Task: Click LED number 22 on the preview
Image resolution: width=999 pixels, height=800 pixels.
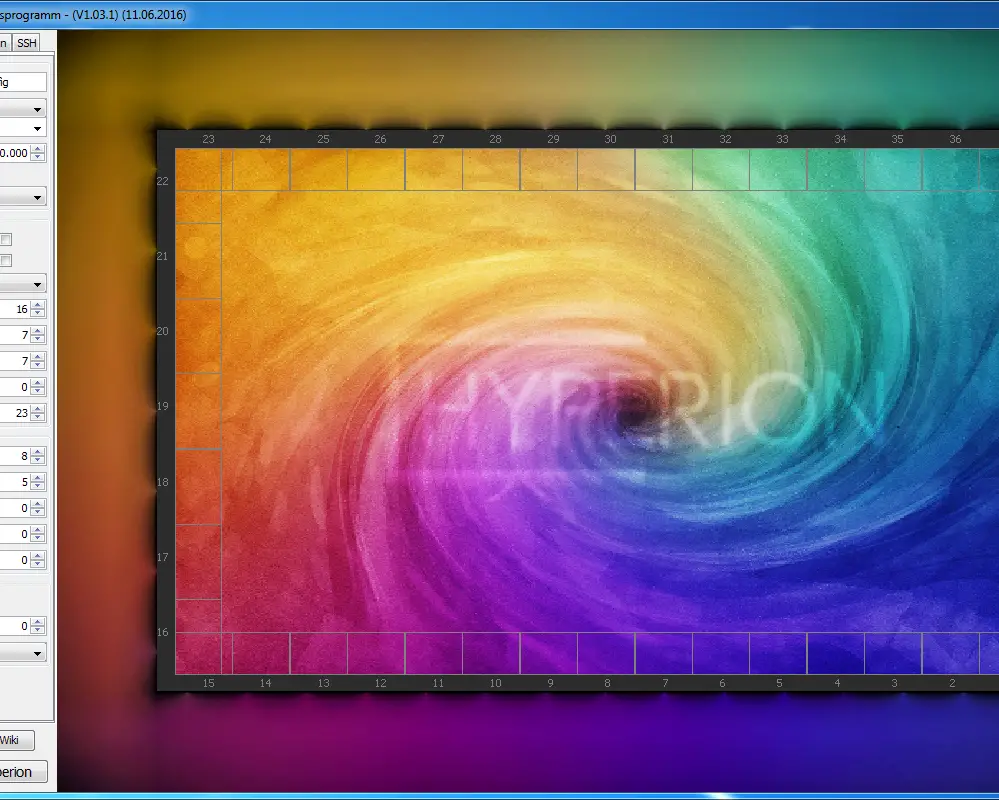Action: 162,182
